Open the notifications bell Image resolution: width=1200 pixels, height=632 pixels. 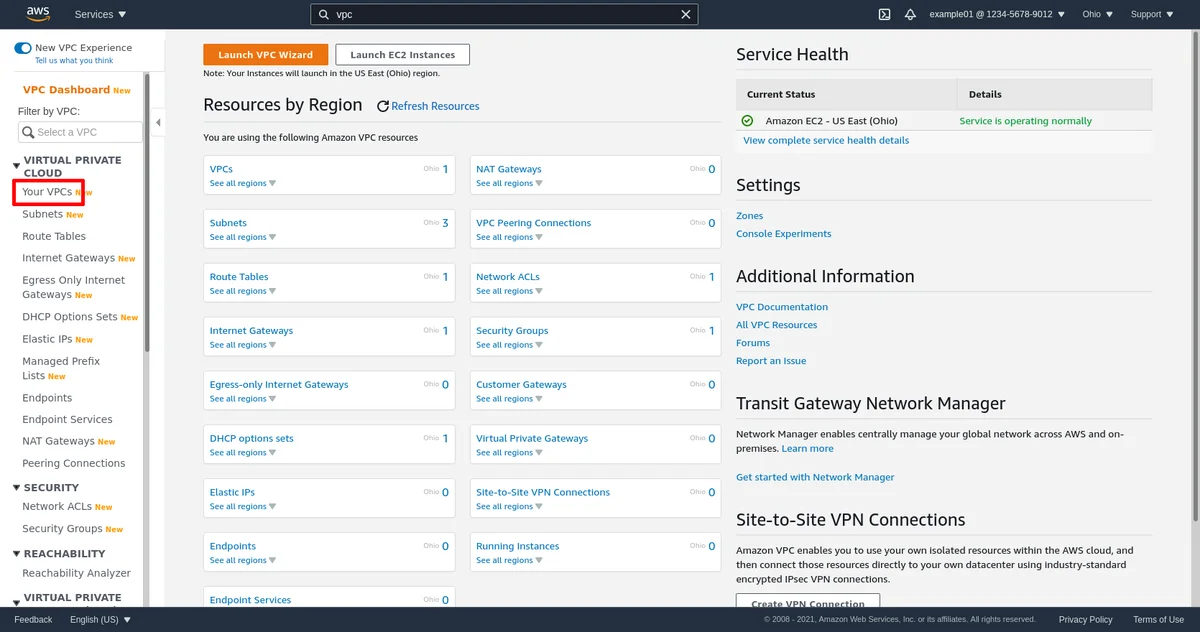click(910, 14)
